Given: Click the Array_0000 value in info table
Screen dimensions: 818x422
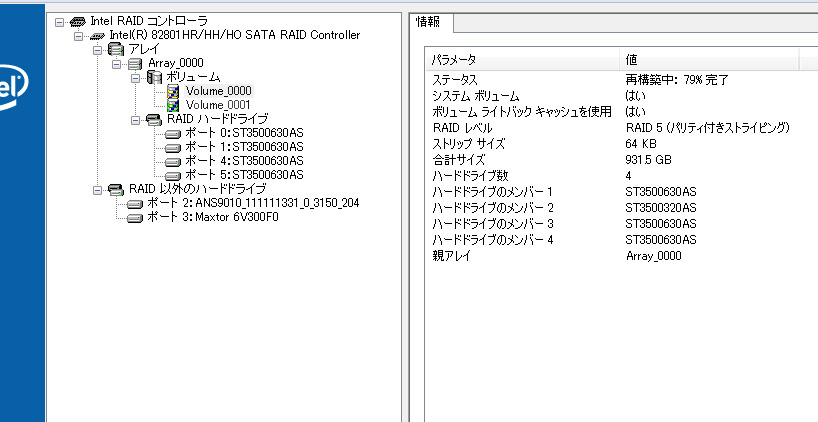Looking at the screenshot, I should pyautogui.click(x=653, y=256).
